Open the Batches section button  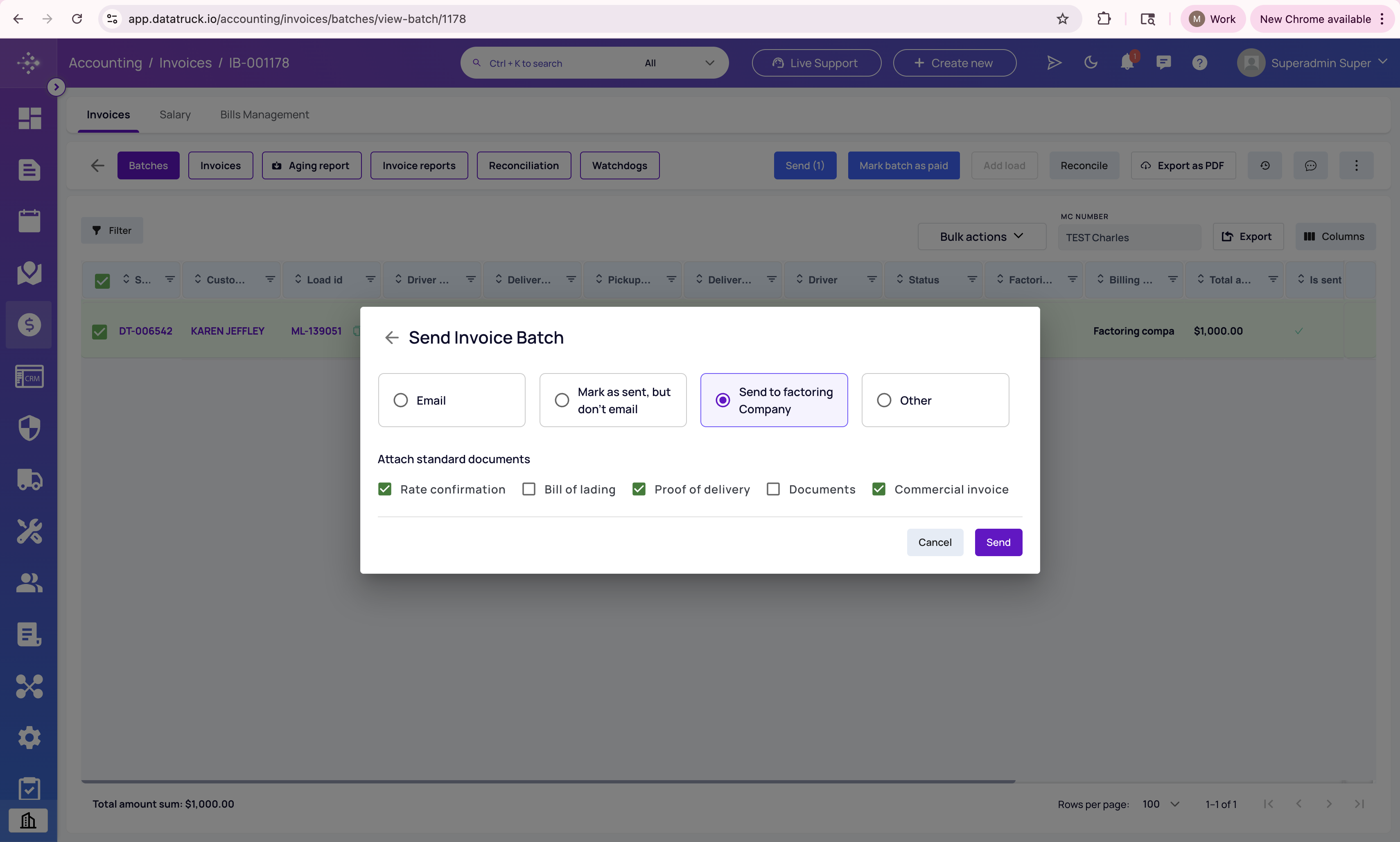click(x=149, y=165)
